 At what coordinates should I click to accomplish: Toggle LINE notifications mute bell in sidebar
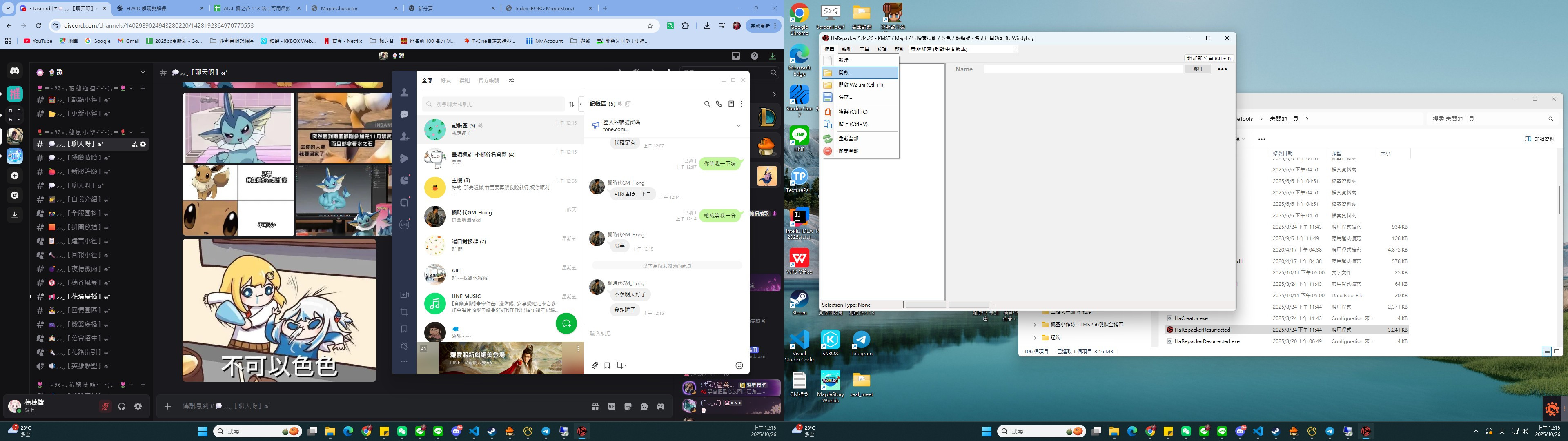pos(404,346)
